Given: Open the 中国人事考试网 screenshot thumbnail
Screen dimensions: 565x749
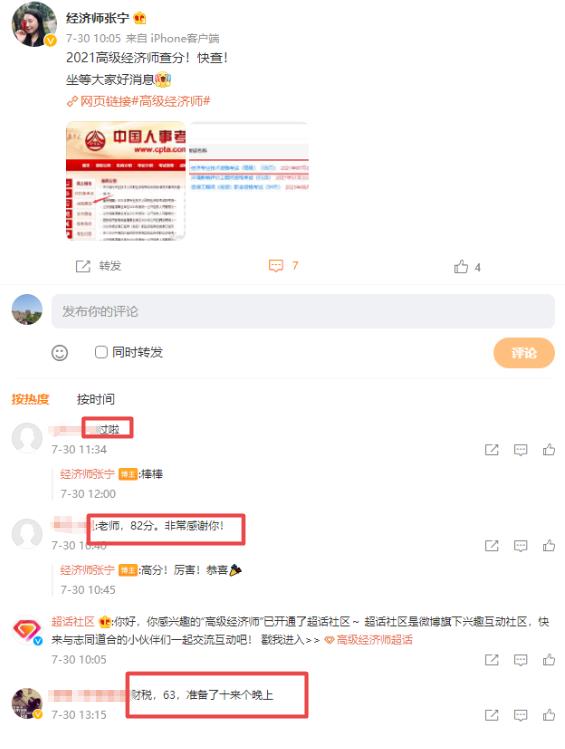Looking at the screenshot, I should click(126, 181).
